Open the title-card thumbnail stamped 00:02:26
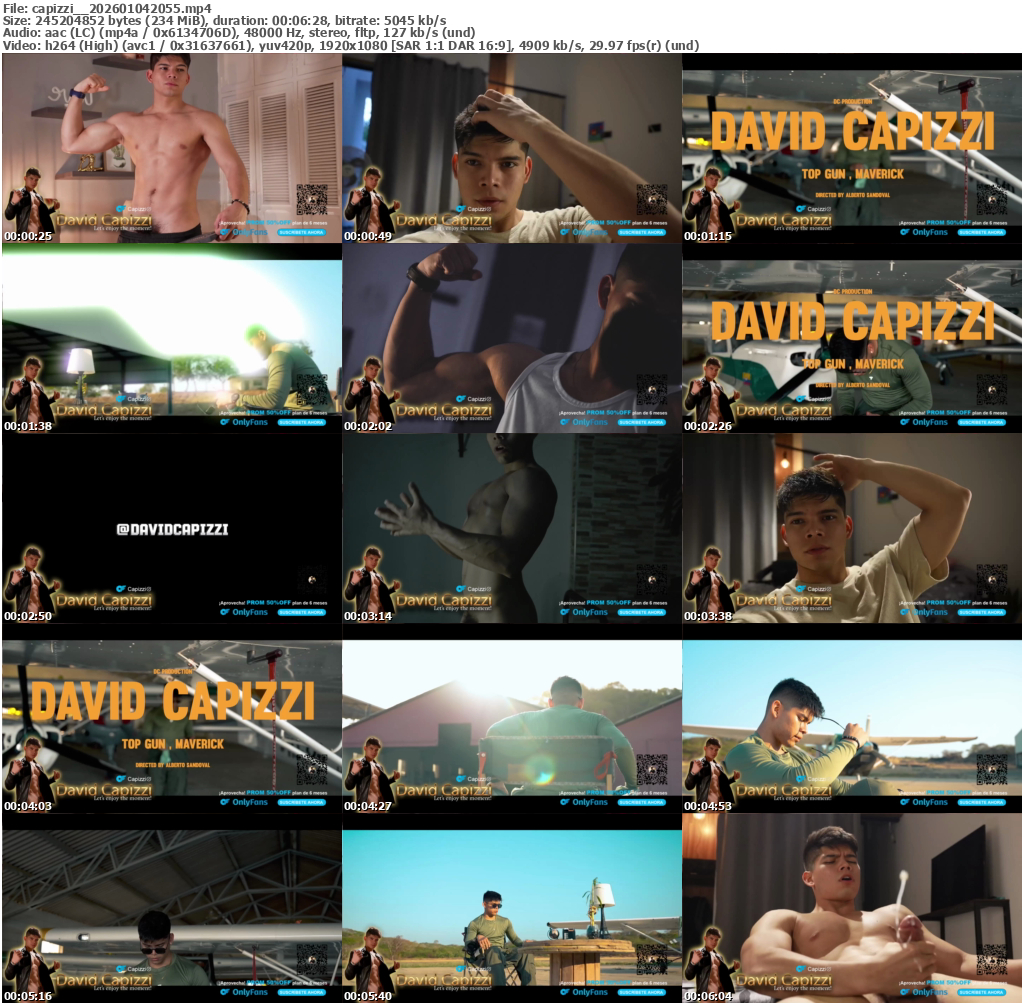This screenshot has height=1003, width=1024. (852, 338)
